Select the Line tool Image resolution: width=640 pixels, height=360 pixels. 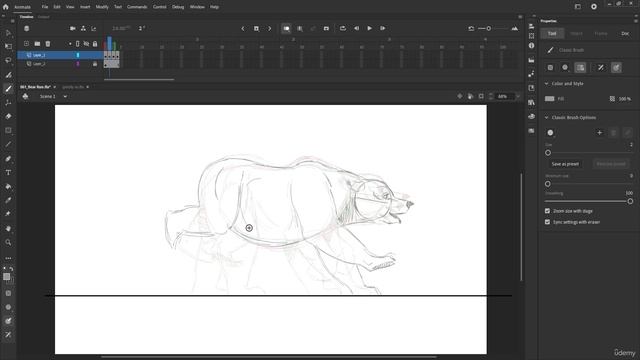[8, 144]
